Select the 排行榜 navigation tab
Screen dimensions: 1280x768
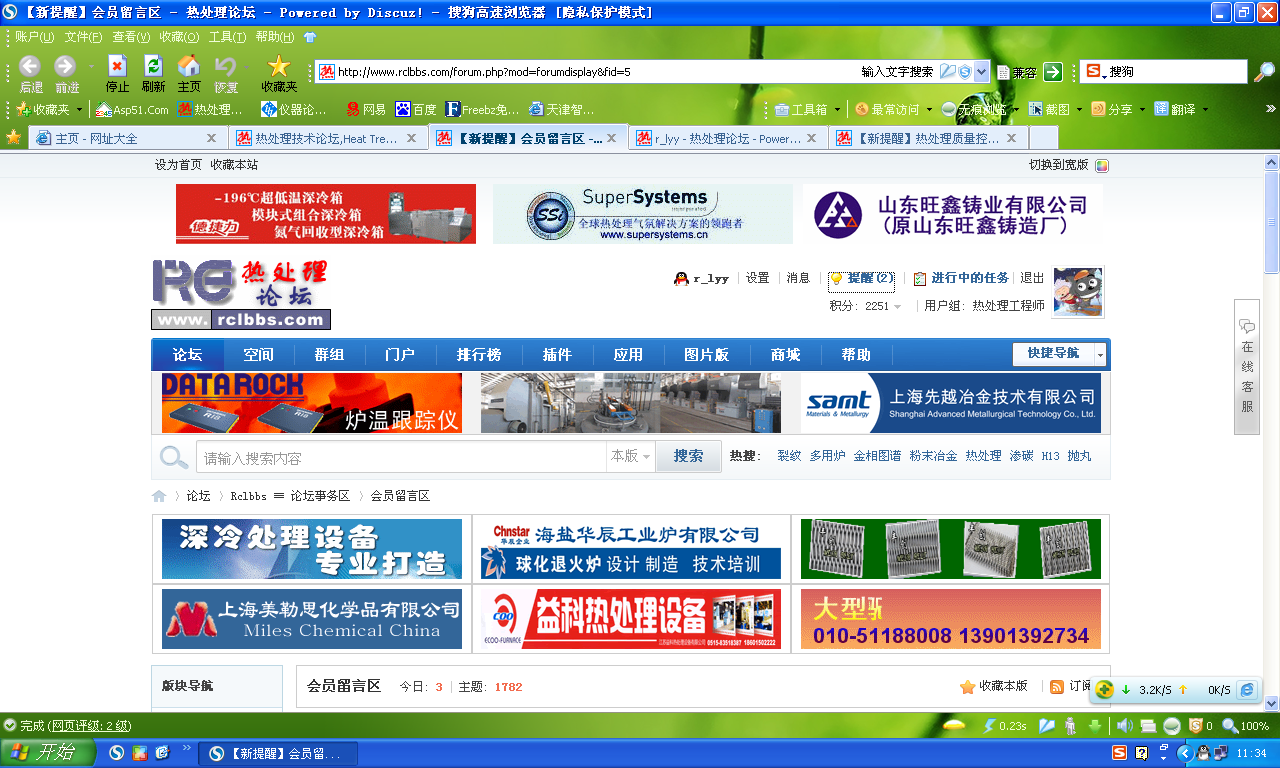479,355
